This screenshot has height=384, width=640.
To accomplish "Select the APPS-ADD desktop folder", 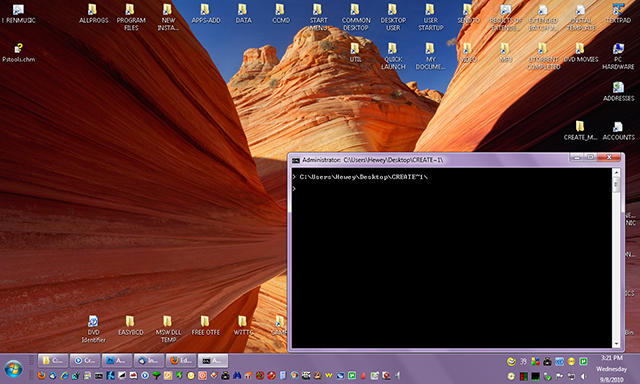I will pyautogui.click(x=206, y=13).
